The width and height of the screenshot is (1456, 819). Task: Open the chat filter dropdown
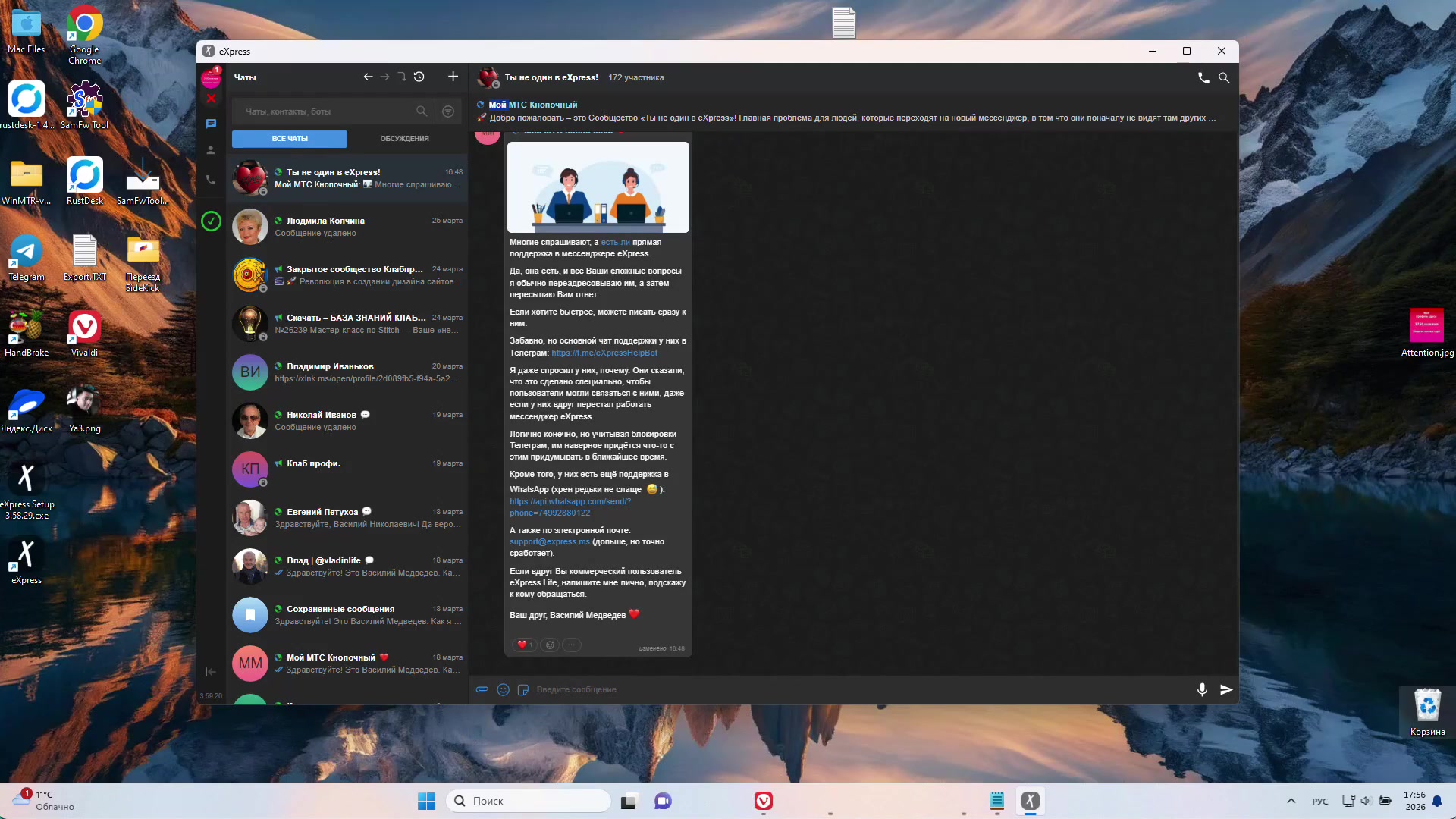pos(448,111)
